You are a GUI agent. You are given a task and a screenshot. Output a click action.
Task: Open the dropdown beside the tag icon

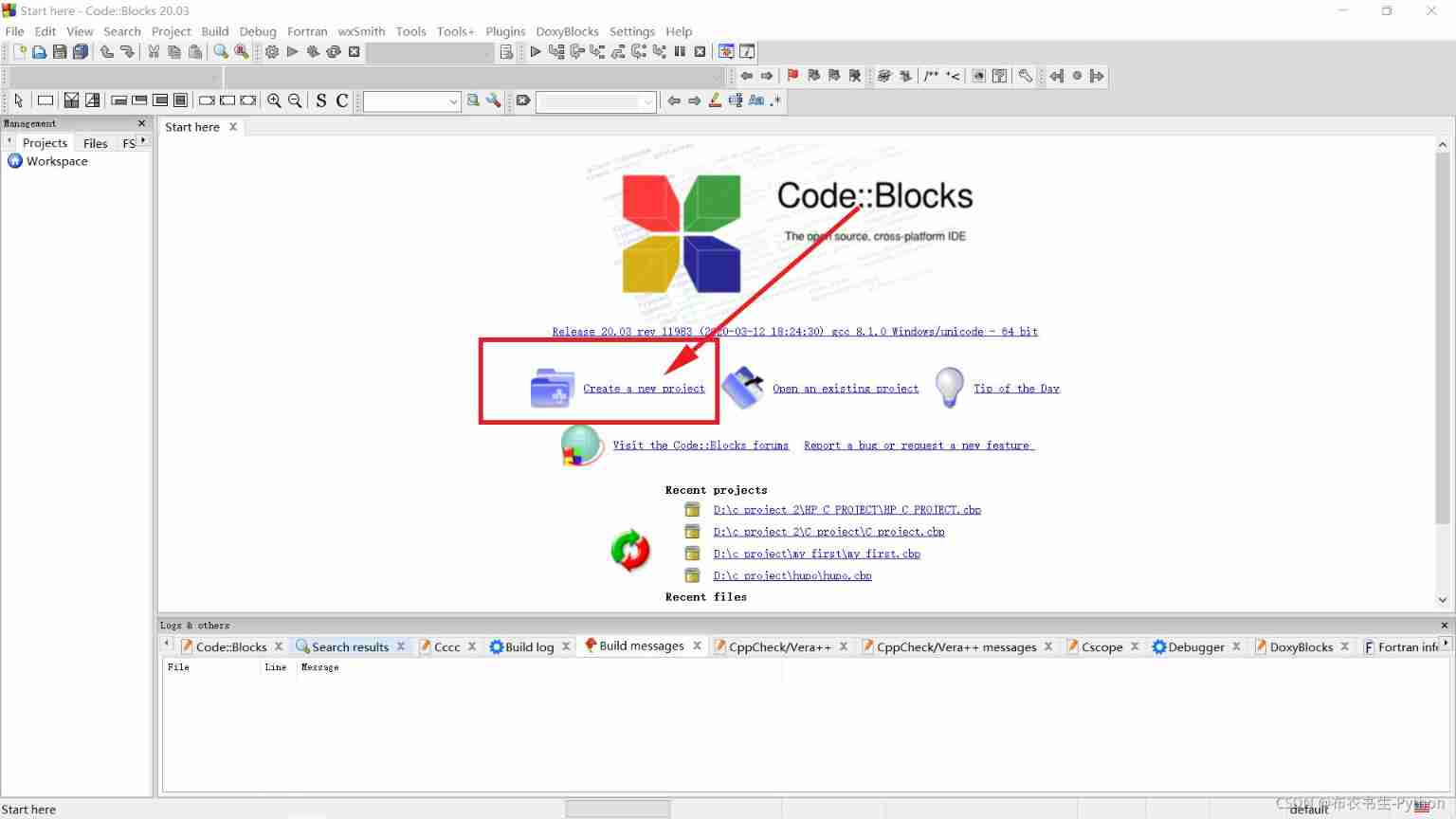(596, 101)
